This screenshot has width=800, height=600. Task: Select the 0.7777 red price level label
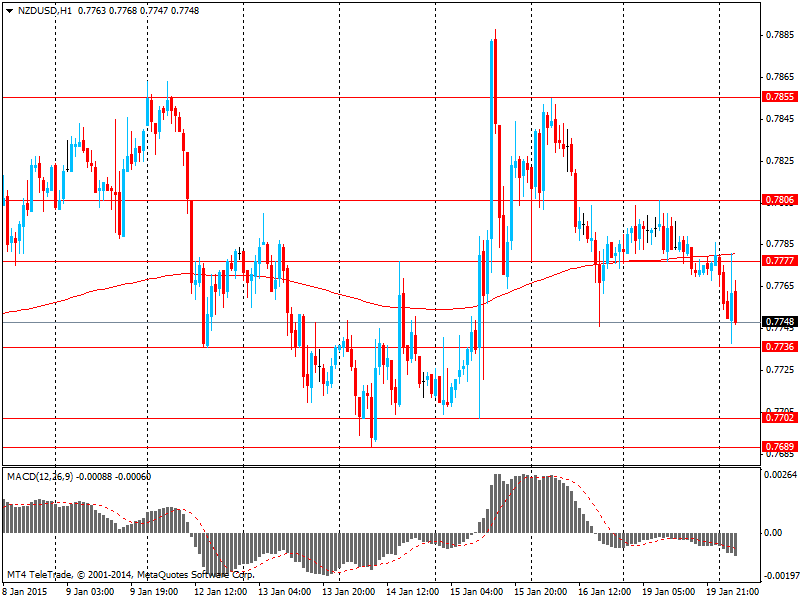pyautogui.click(x=779, y=261)
